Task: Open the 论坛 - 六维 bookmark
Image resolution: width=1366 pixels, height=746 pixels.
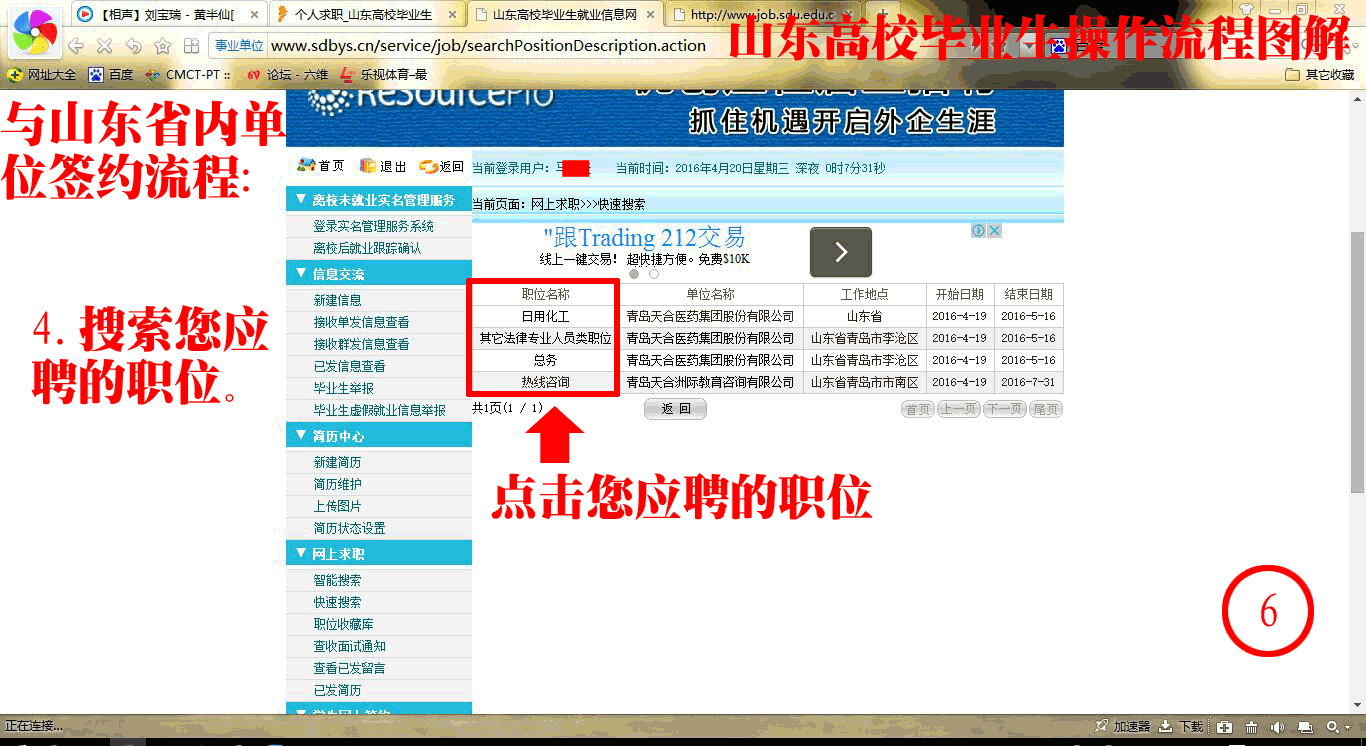Action: tap(287, 74)
